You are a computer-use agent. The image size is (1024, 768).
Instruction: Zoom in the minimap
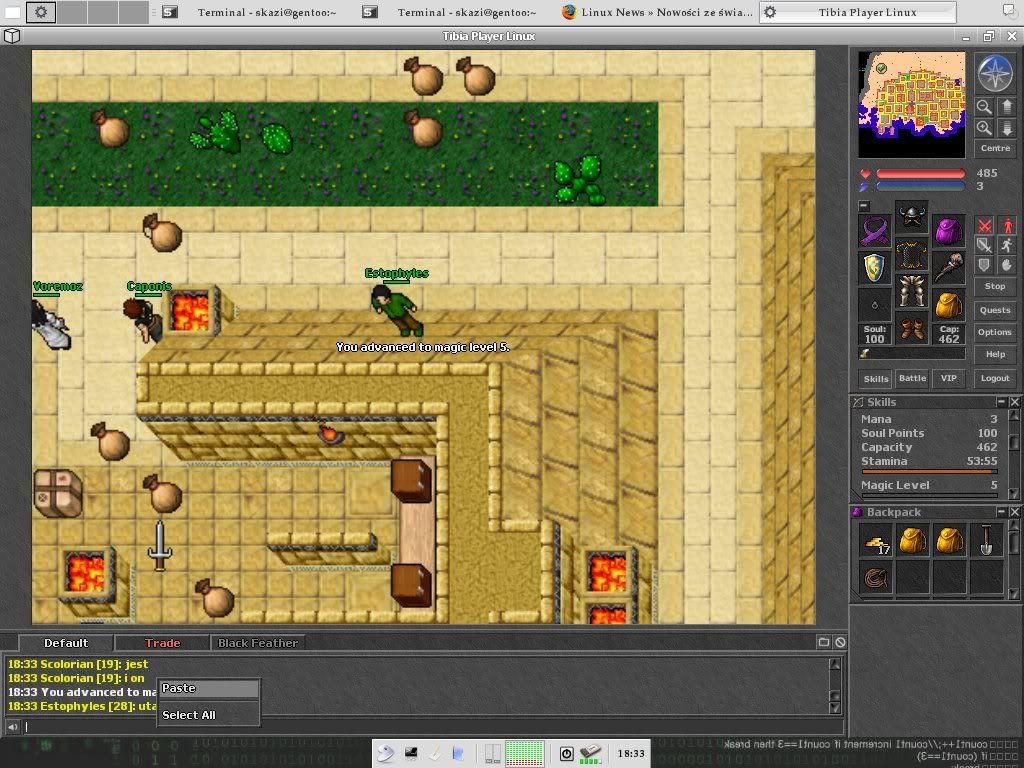[984, 128]
